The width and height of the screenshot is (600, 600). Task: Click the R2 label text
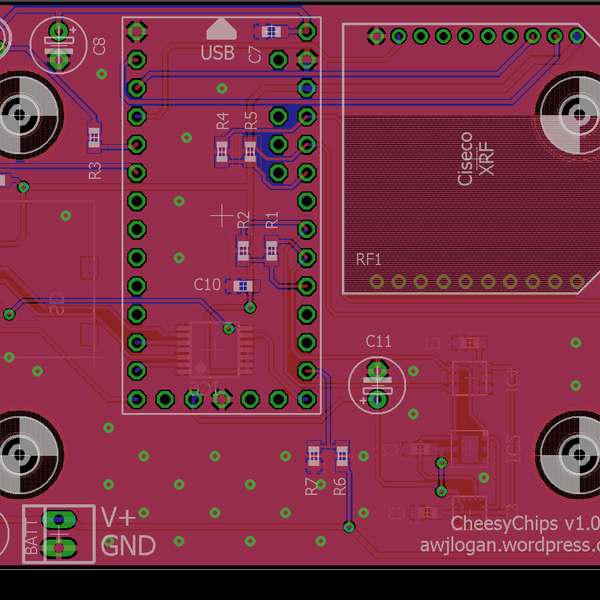(243, 220)
